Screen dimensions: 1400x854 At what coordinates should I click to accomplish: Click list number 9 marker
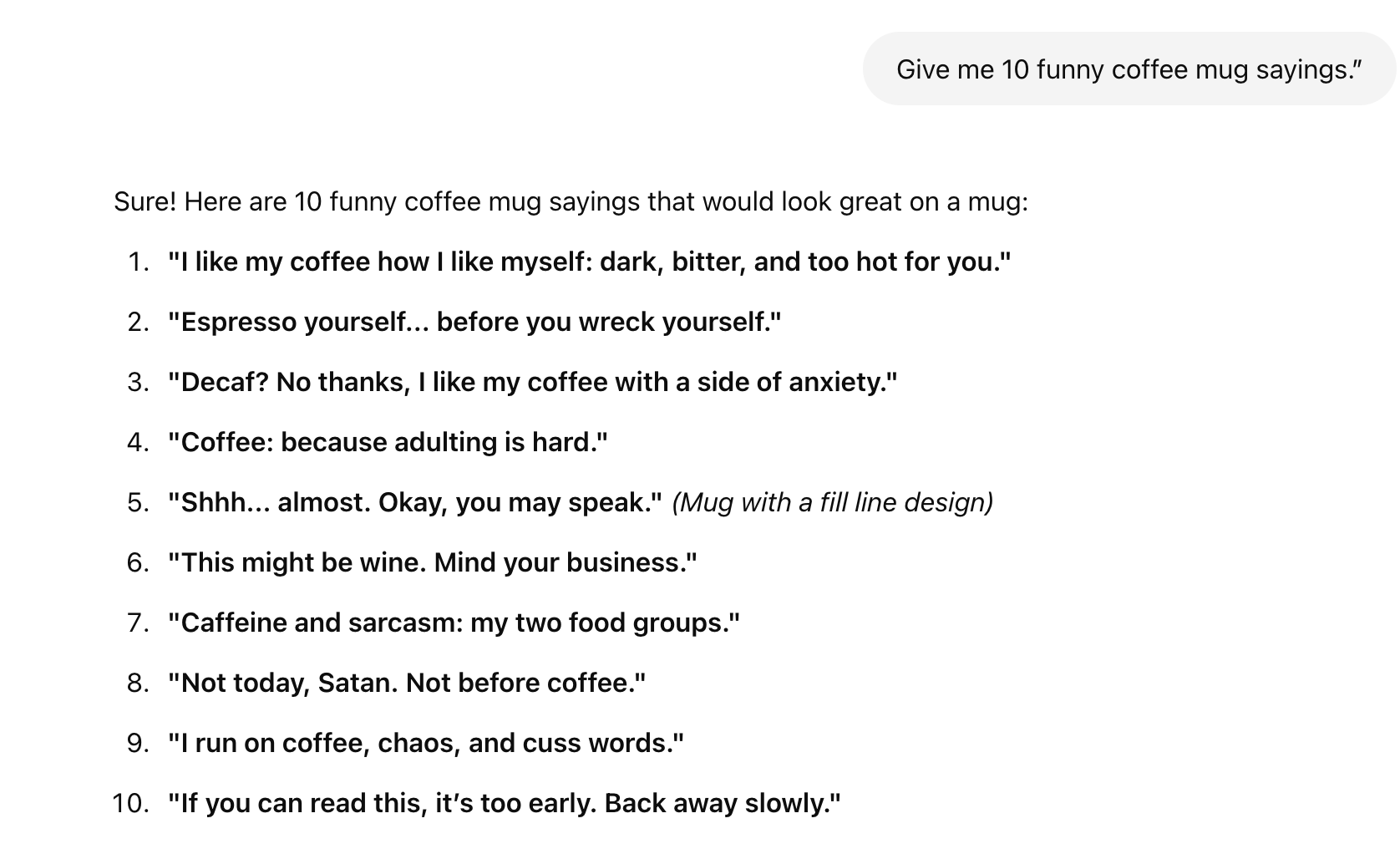pyautogui.click(x=138, y=744)
